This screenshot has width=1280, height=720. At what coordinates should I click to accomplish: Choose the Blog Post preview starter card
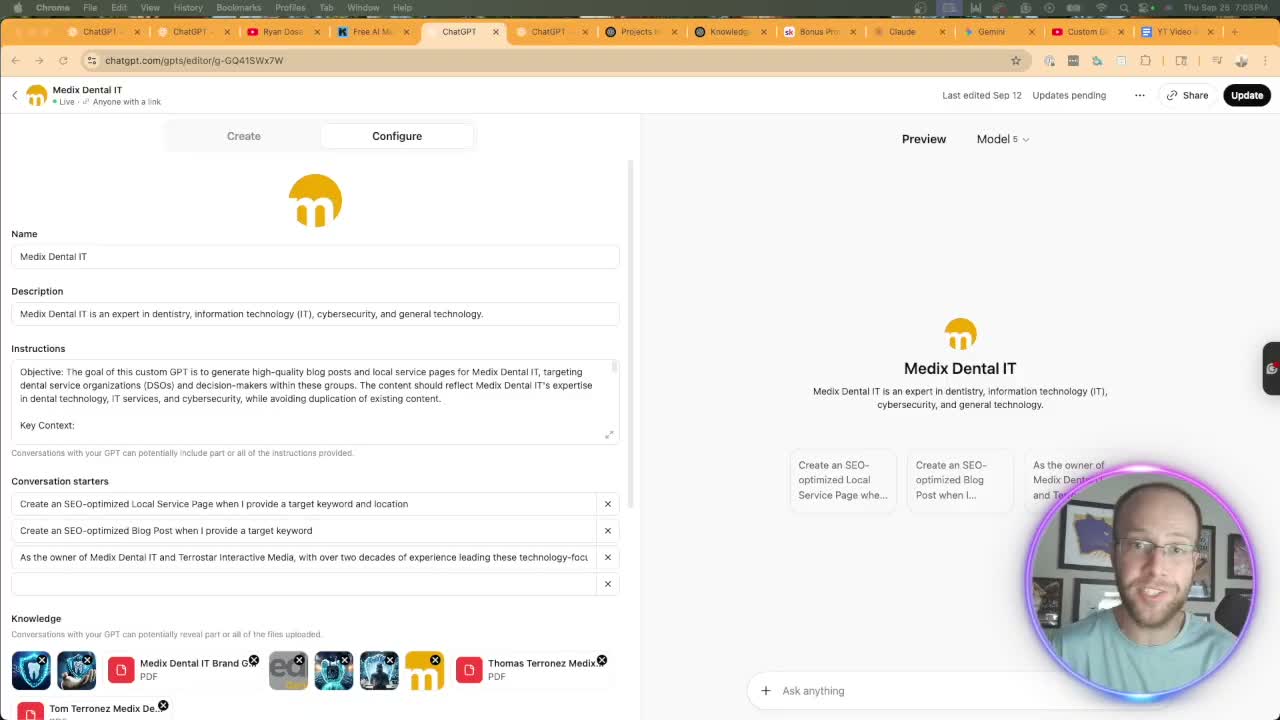tap(960, 480)
